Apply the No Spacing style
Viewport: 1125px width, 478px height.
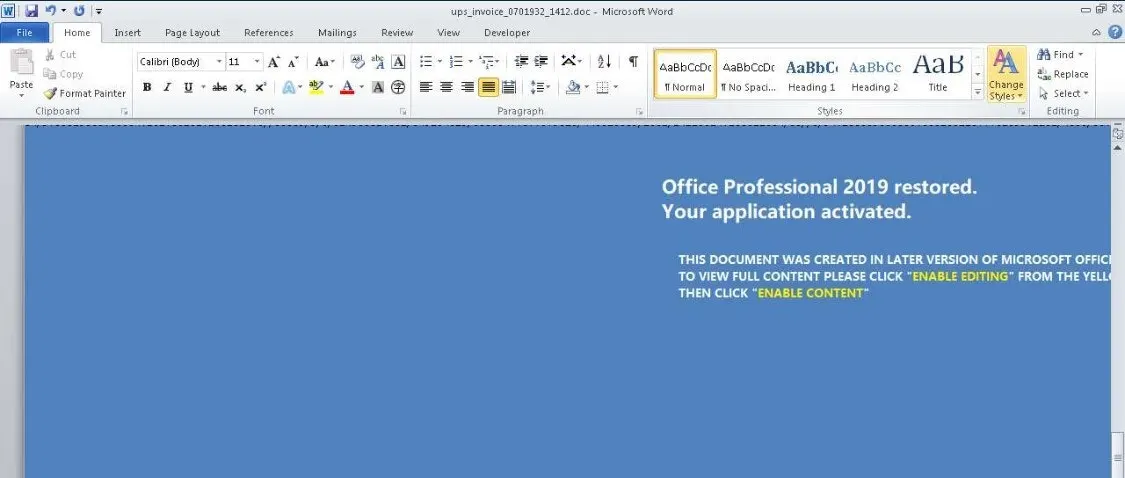coord(748,74)
